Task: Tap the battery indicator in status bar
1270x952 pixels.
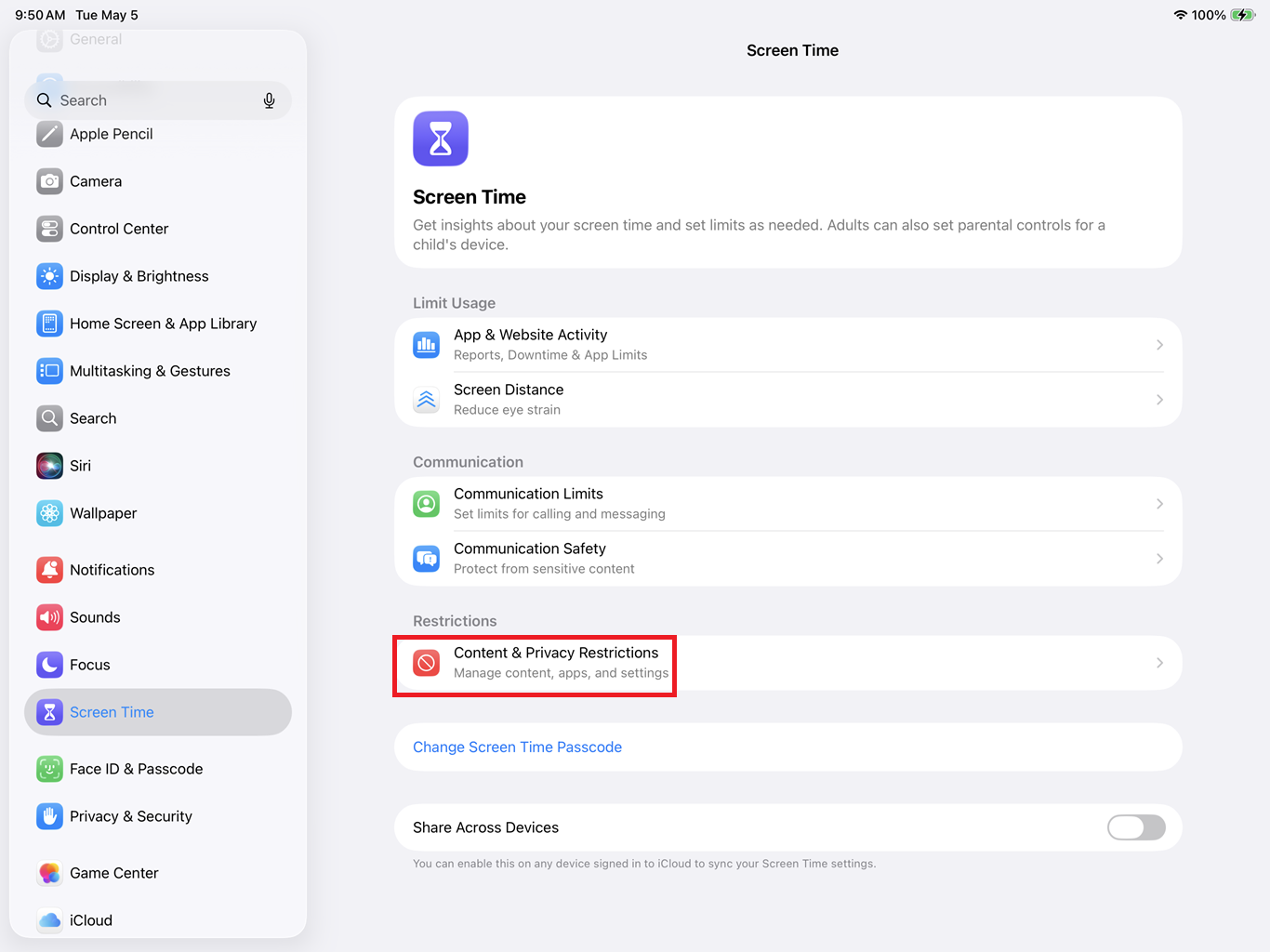Action: tap(1243, 15)
